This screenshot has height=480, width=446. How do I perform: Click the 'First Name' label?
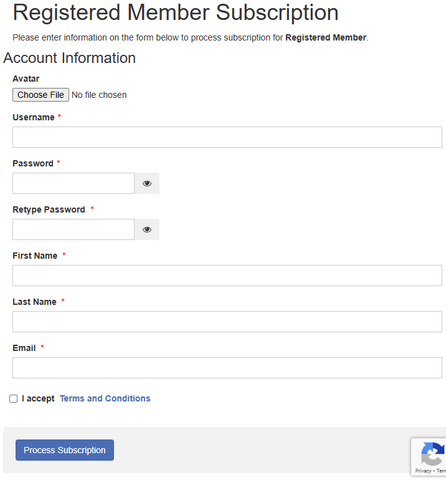(35, 256)
